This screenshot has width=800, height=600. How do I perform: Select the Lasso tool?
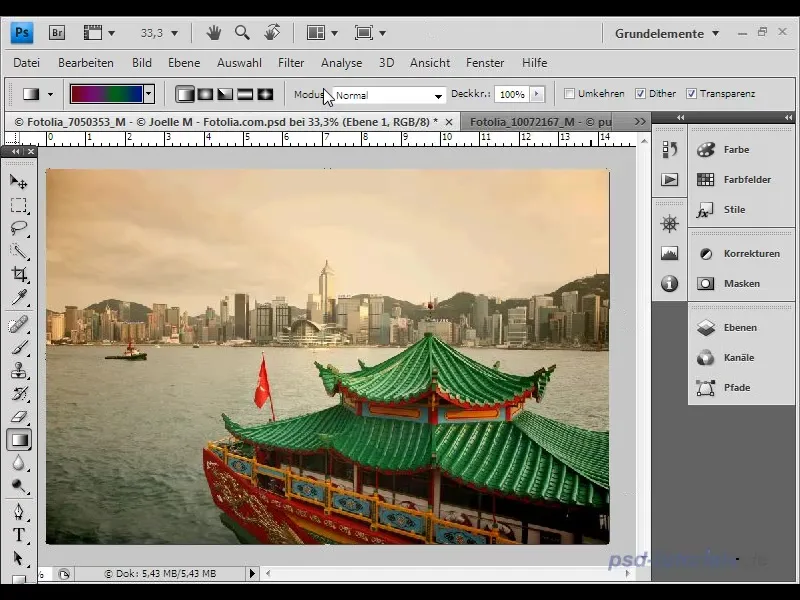[19, 228]
